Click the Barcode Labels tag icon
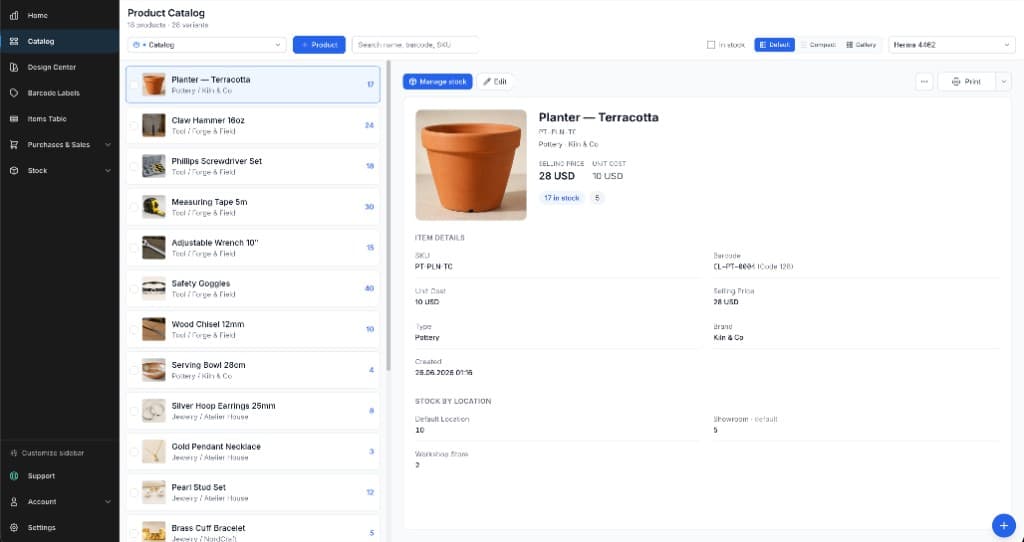Image resolution: width=1024 pixels, height=542 pixels. (14, 93)
